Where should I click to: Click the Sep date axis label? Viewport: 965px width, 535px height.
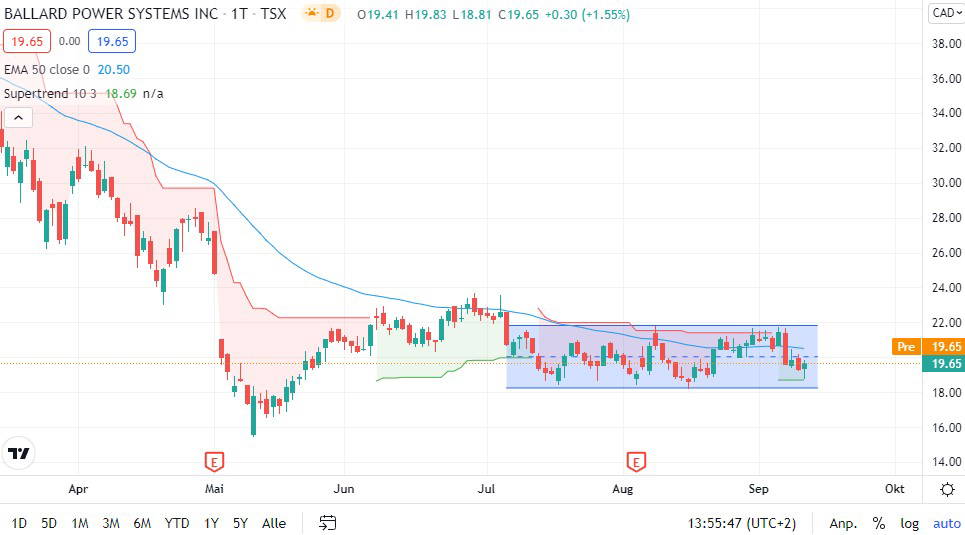click(x=758, y=489)
